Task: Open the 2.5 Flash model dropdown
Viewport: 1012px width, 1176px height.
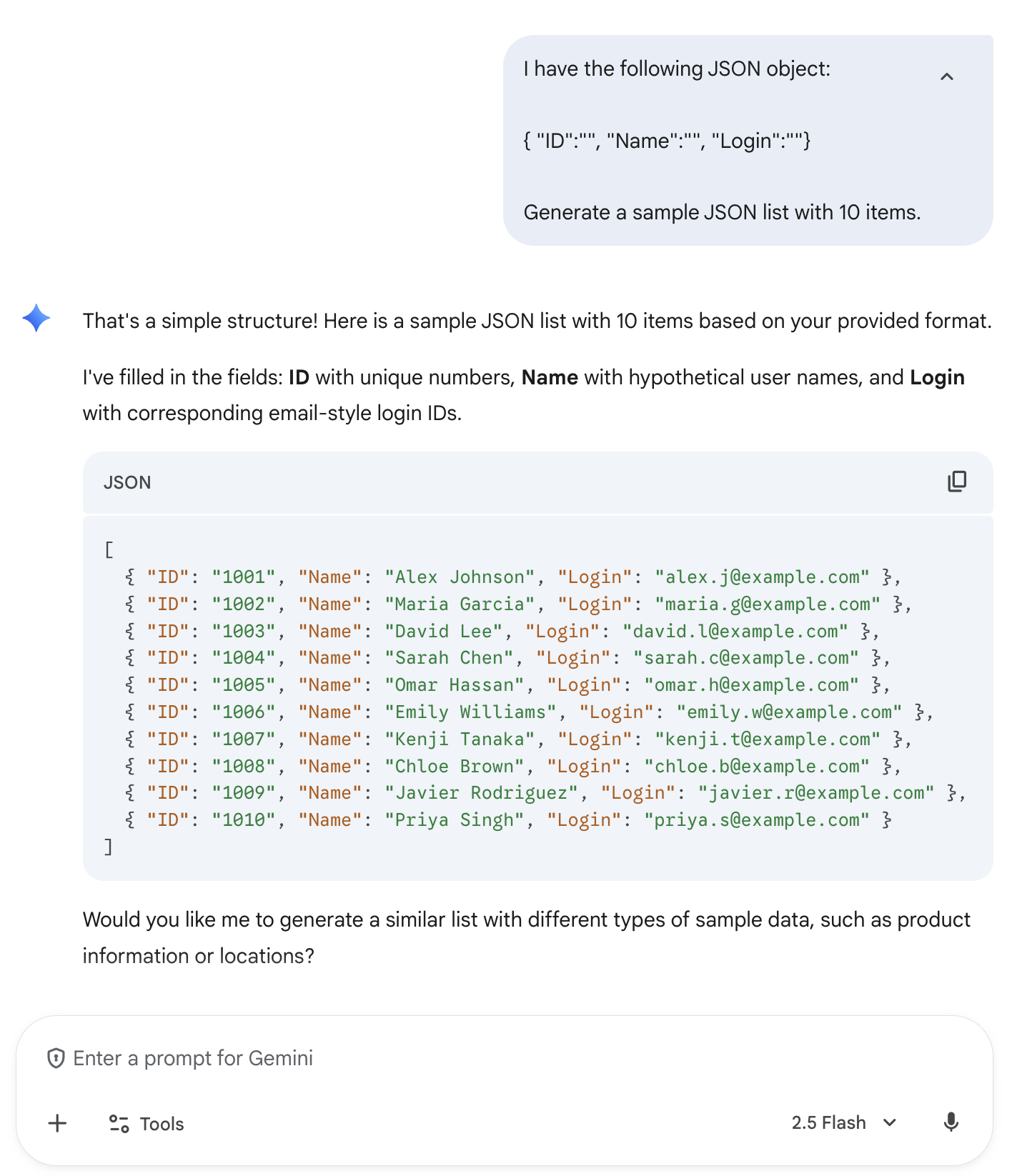Action: click(844, 1122)
